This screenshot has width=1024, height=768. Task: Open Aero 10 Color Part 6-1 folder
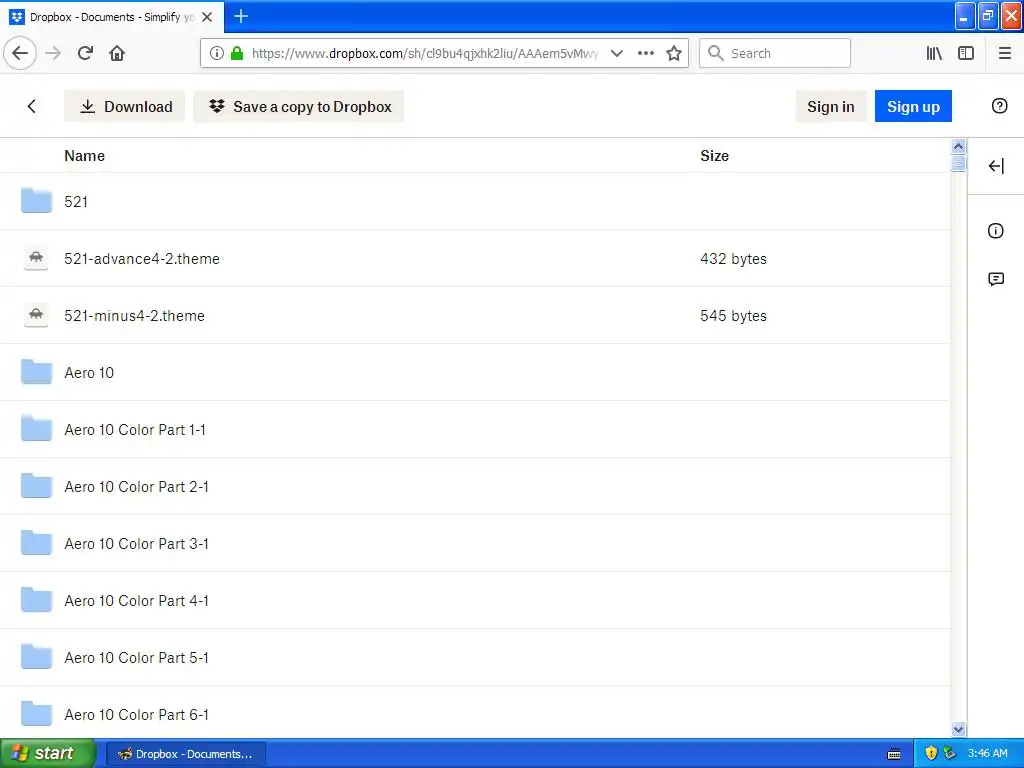pyautogui.click(x=136, y=714)
